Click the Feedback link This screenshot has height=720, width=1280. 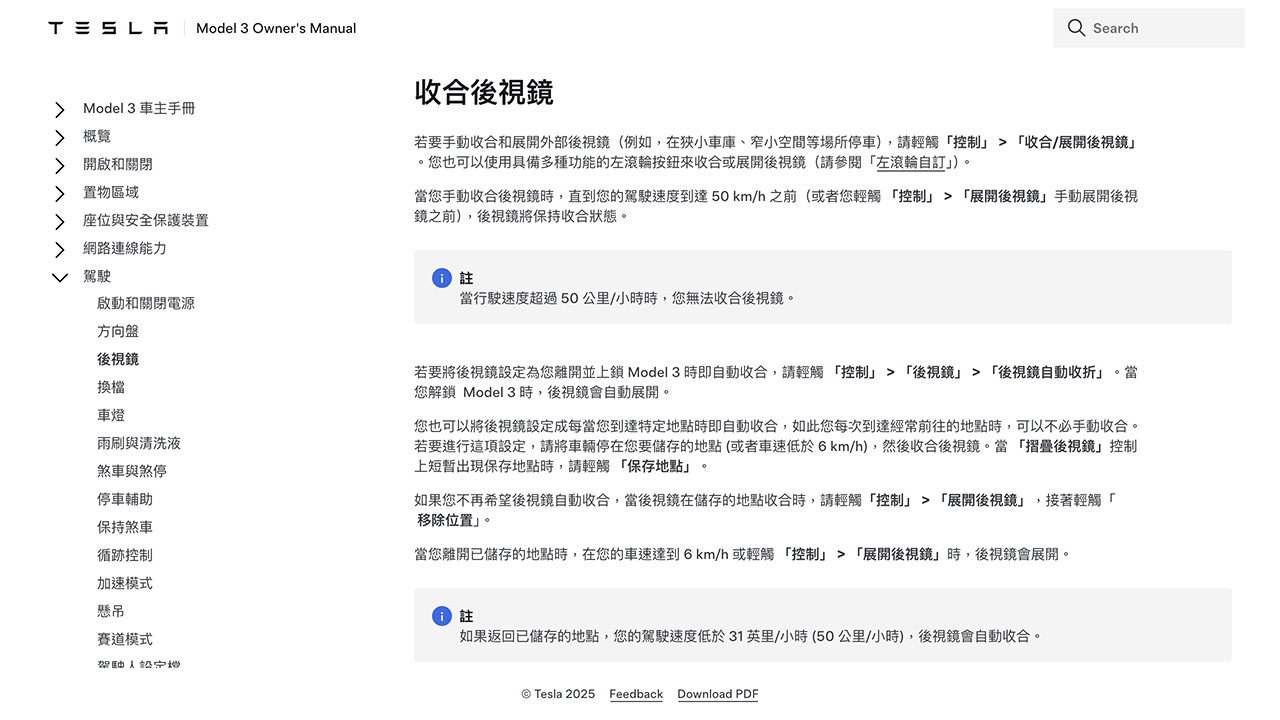tap(636, 694)
